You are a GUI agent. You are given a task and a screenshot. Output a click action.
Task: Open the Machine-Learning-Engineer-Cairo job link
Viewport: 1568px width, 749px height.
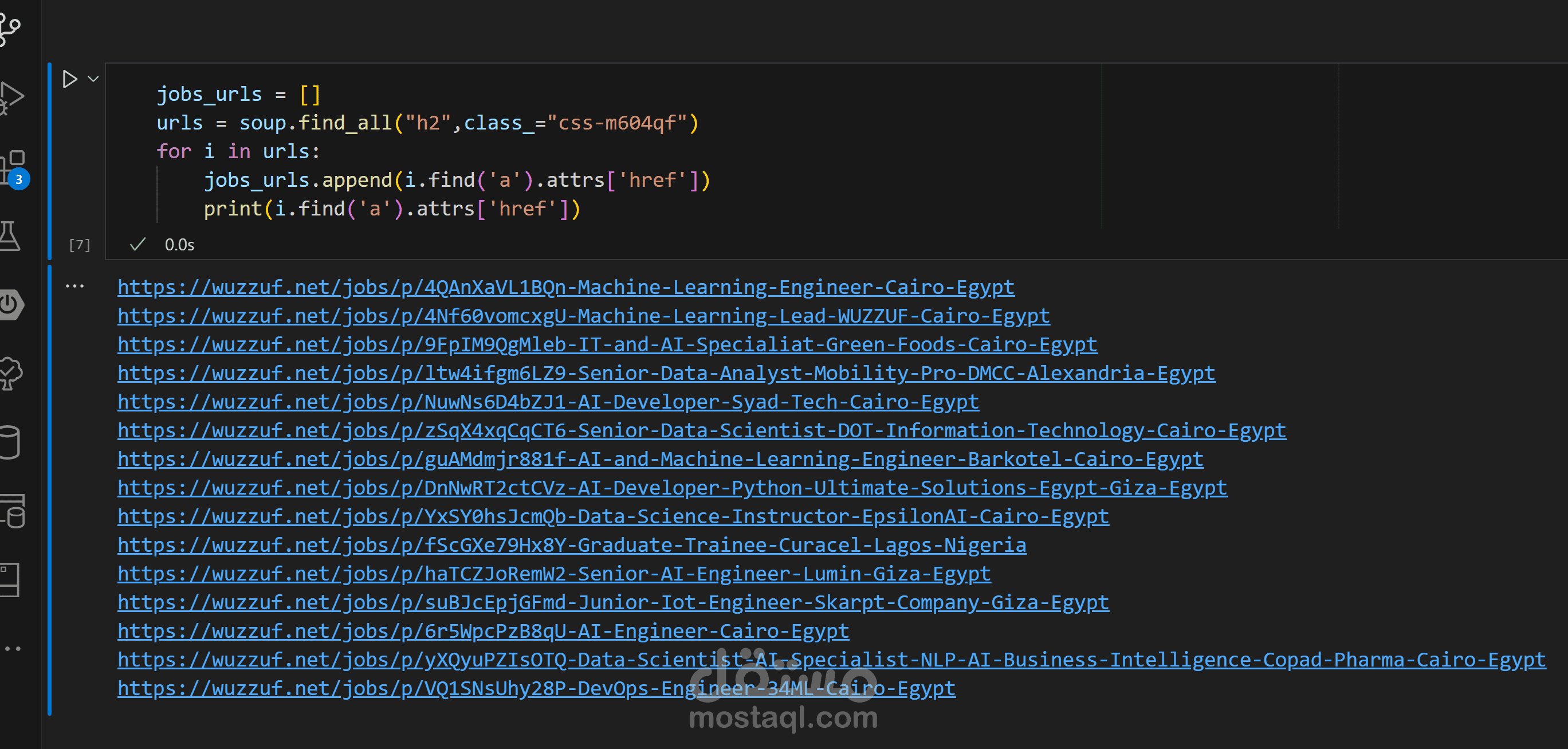point(565,288)
